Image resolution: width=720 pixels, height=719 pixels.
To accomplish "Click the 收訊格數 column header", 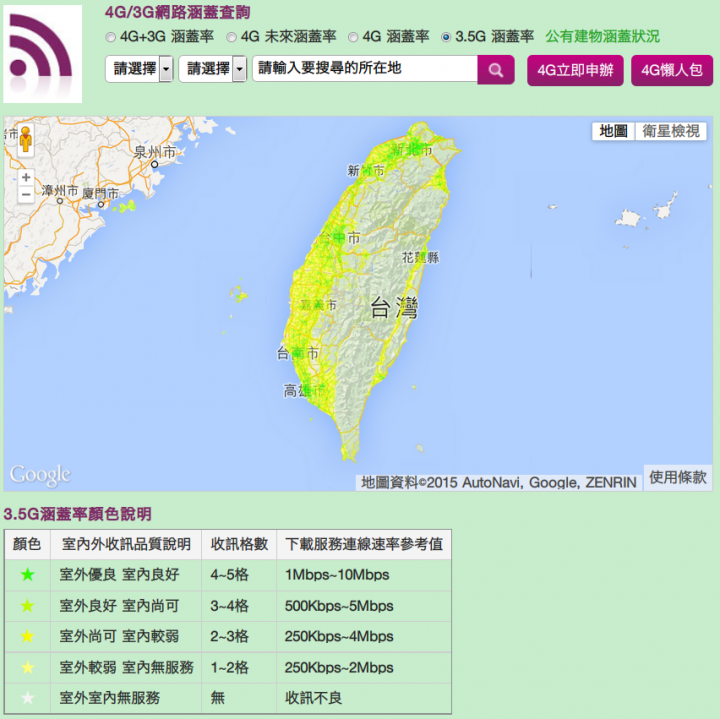I will click(239, 544).
